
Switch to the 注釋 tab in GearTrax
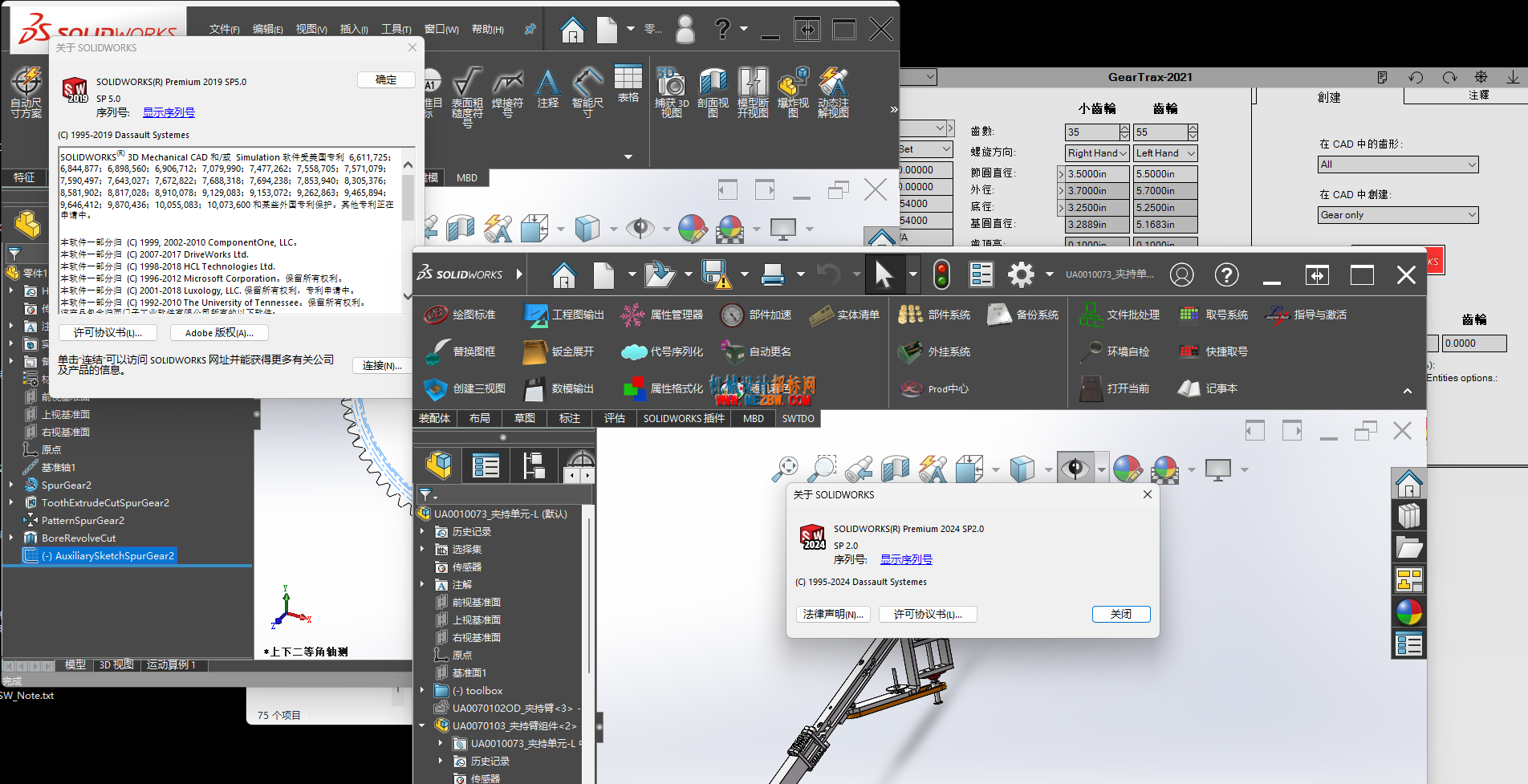(x=1478, y=95)
